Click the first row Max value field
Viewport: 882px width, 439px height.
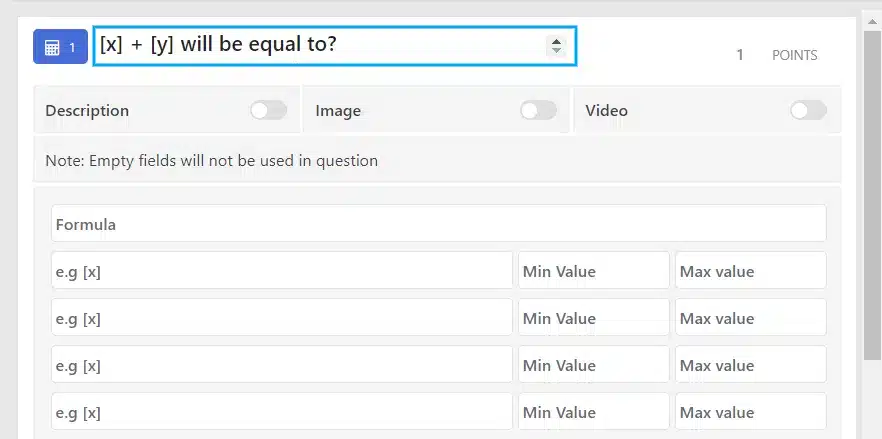[x=751, y=270]
